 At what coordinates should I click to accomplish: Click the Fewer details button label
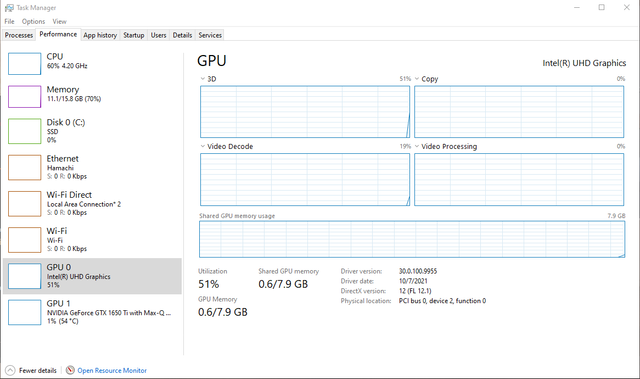pos(38,370)
